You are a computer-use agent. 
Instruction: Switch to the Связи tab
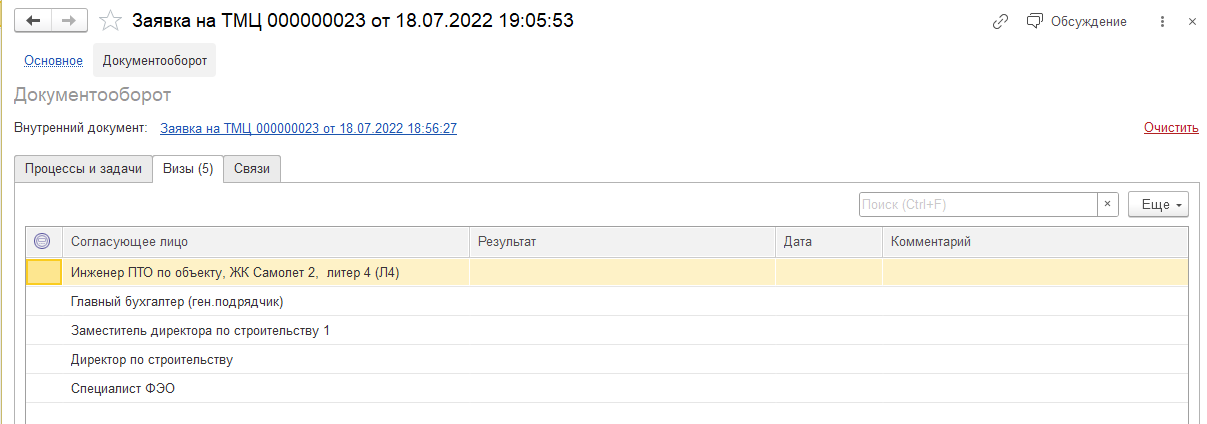252,169
